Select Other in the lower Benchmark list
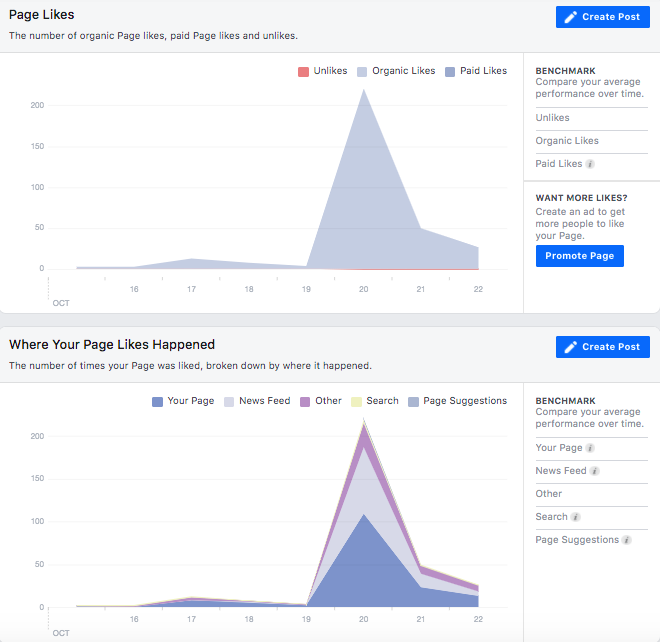 [549, 494]
